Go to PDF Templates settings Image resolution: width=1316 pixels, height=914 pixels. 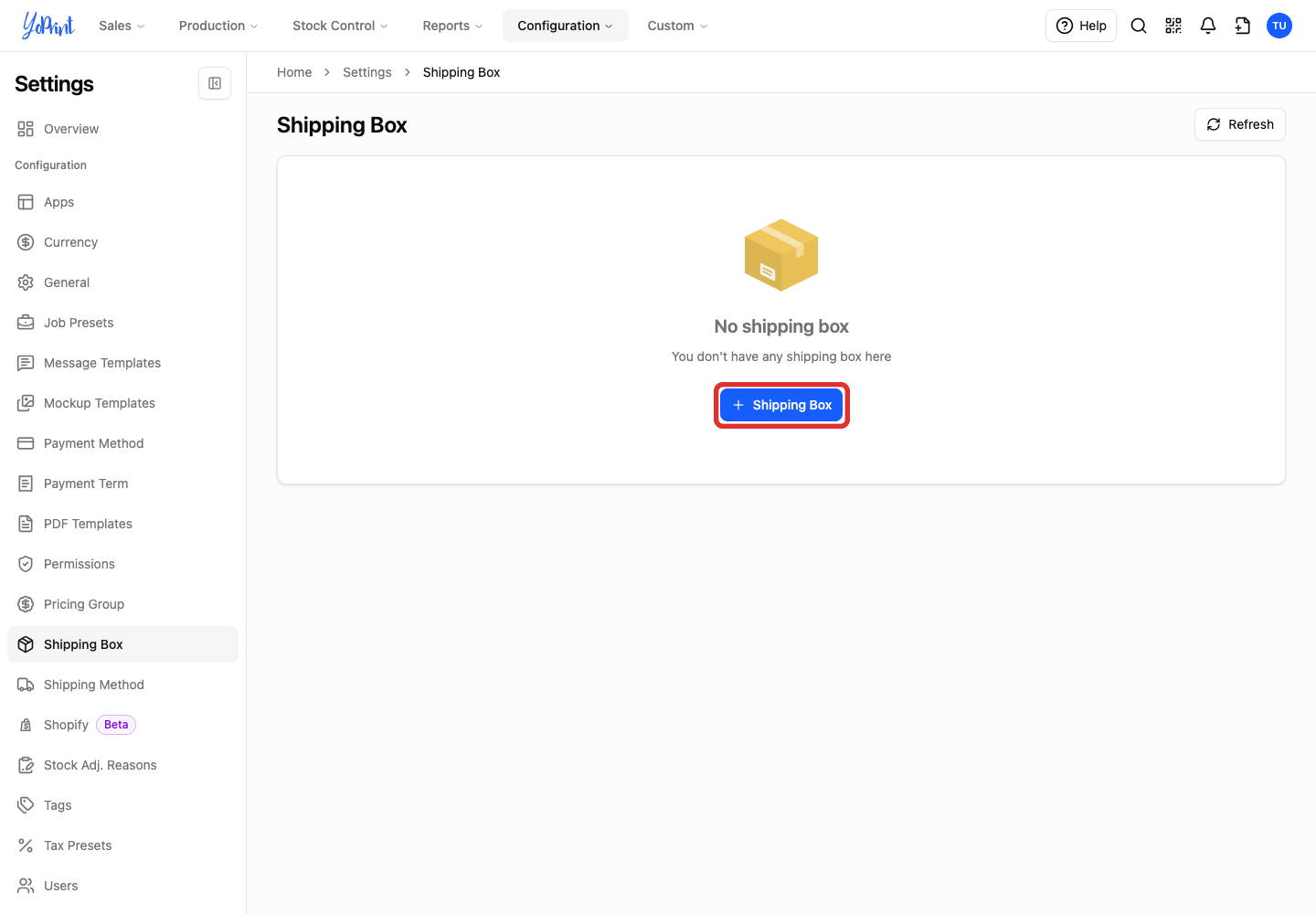pyautogui.click(x=122, y=524)
